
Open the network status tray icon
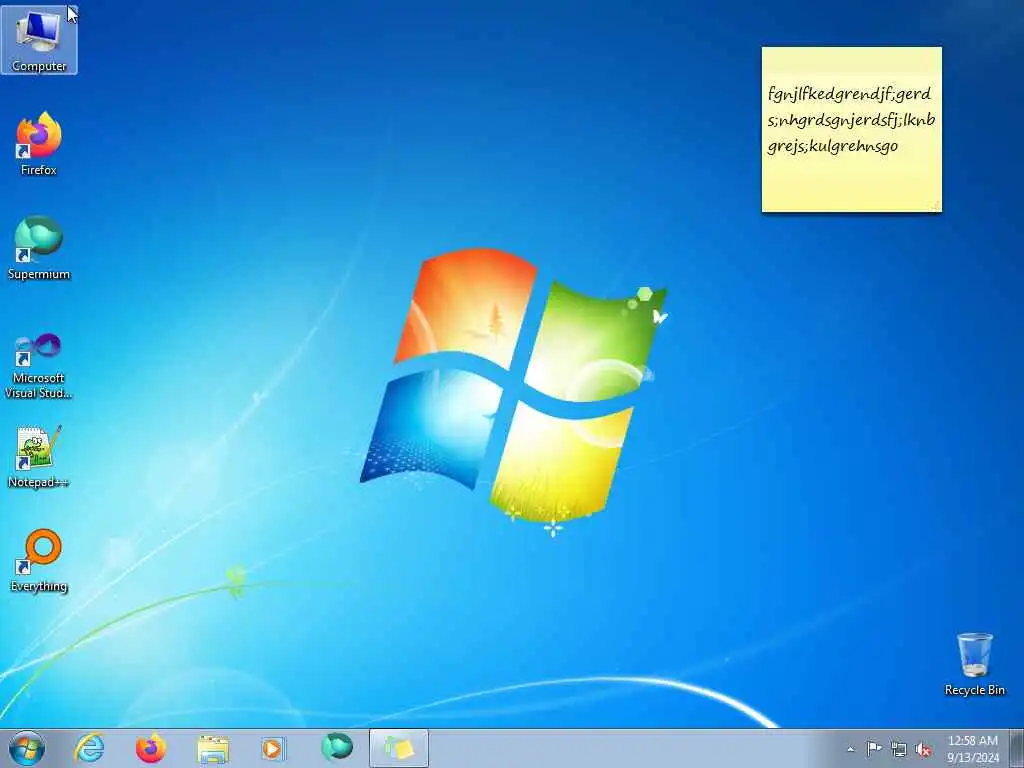[899, 749]
